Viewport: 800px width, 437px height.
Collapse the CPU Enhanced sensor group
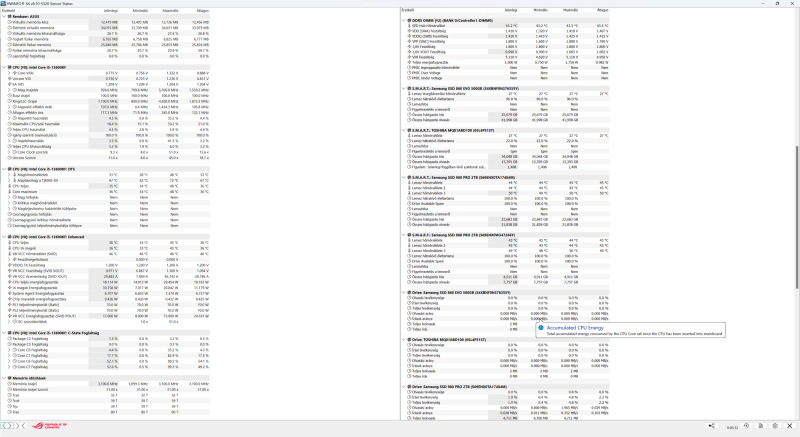click(x=4, y=237)
